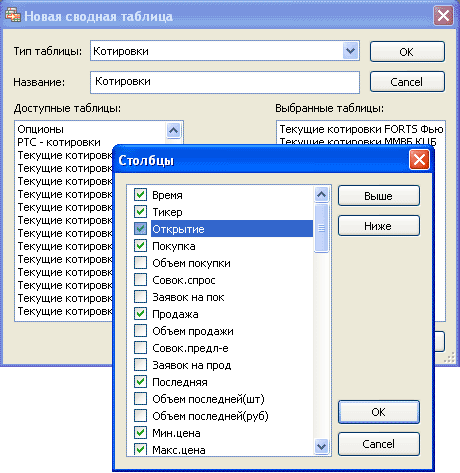460x473 pixels.
Task: Move column up with Выше button
Action: (x=379, y=196)
